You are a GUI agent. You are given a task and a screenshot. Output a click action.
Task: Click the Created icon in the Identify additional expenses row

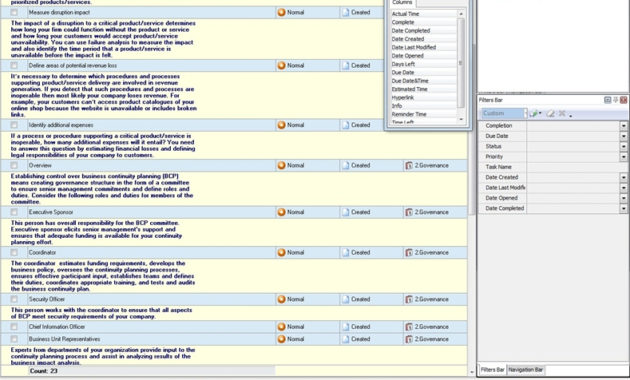pos(346,125)
